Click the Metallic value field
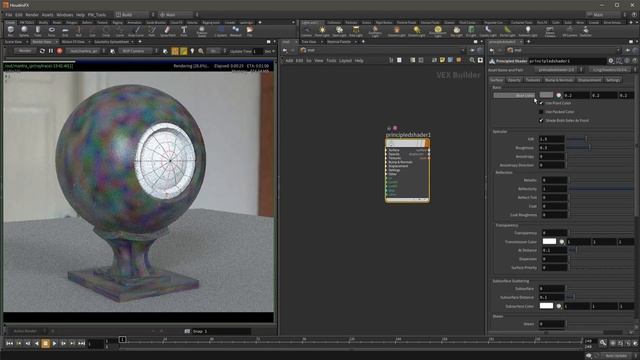640x360 pixels. click(x=554, y=180)
